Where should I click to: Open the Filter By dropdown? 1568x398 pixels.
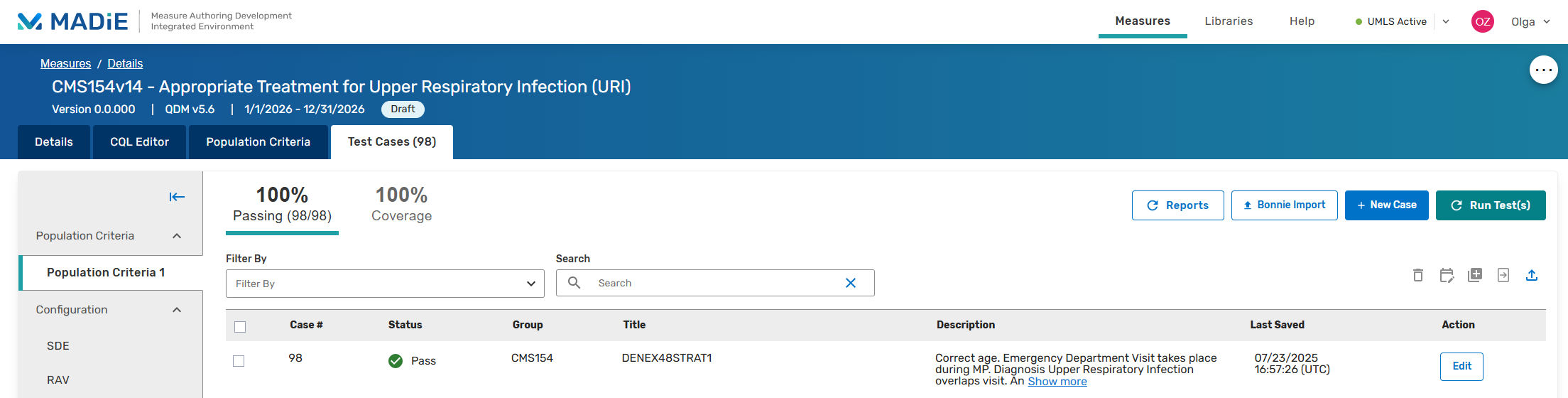(385, 284)
